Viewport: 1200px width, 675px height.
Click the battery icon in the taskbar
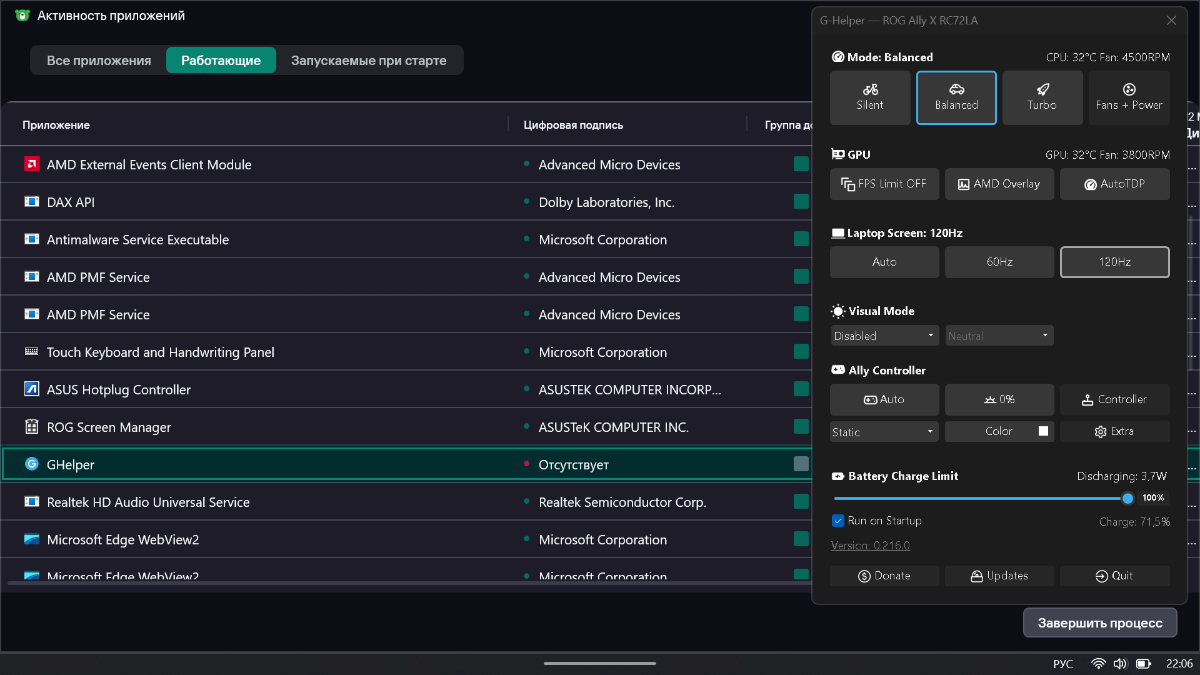(x=1144, y=663)
